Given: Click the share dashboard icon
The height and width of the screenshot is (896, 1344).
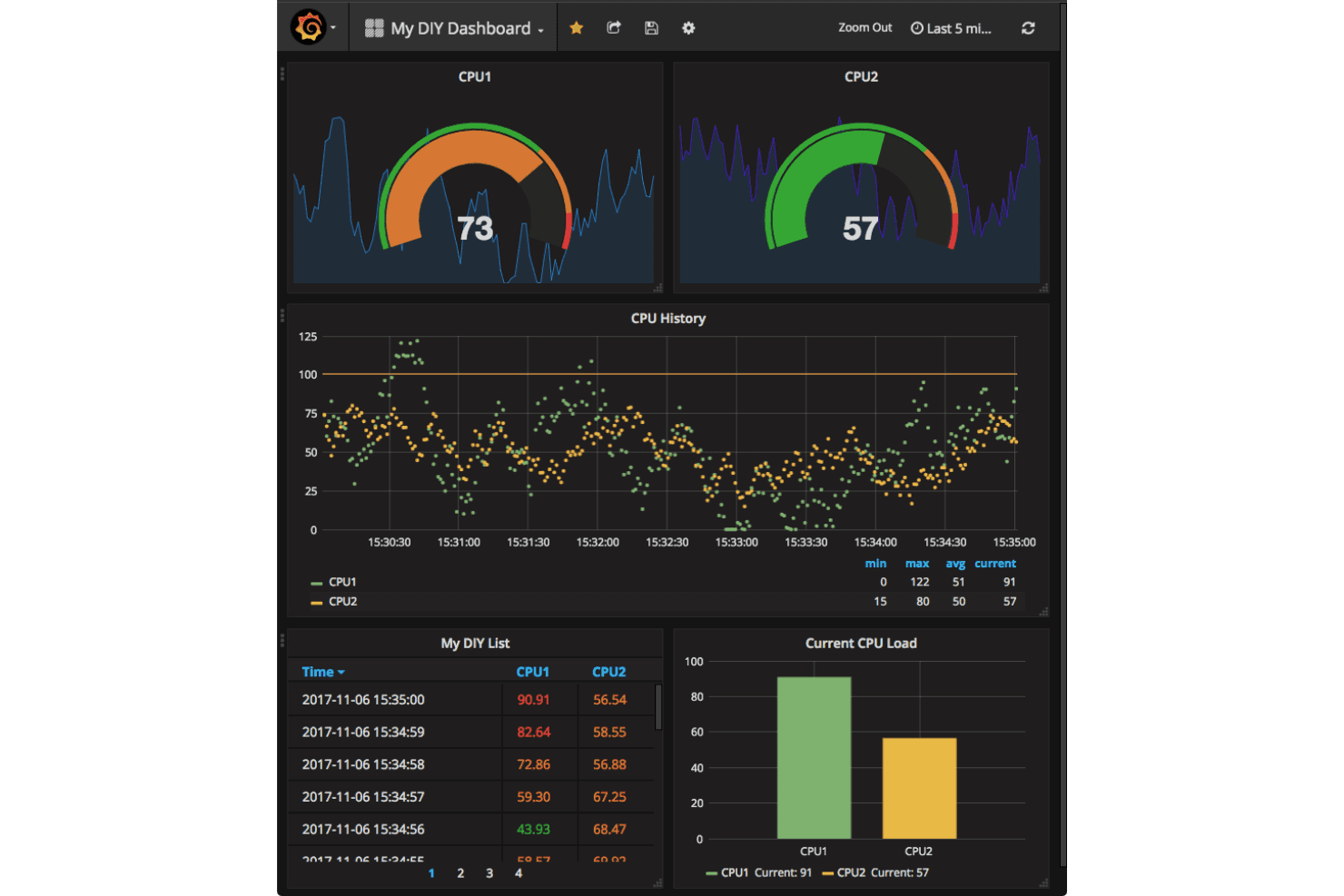Looking at the screenshot, I should click(614, 28).
